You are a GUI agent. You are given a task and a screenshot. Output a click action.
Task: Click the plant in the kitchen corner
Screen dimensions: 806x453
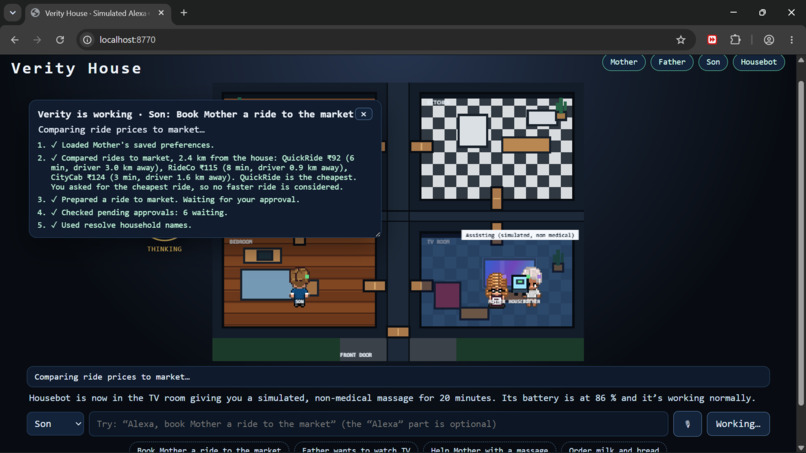[561, 109]
